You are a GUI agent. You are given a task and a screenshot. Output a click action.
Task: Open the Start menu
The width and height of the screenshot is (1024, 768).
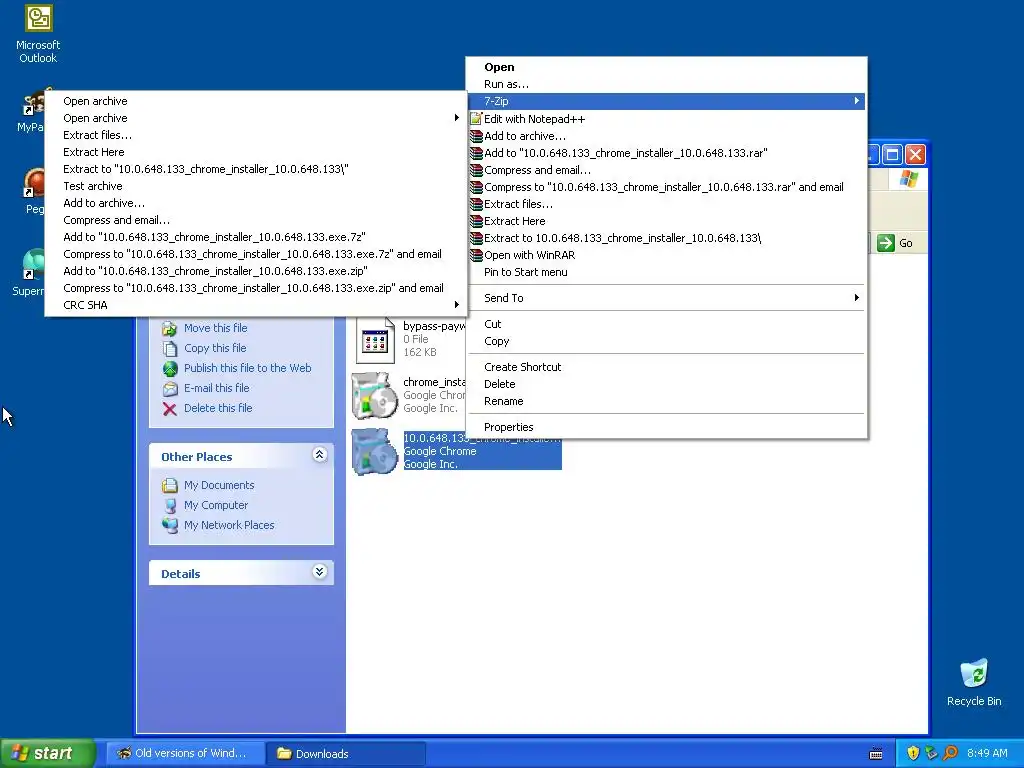[x=47, y=753]
